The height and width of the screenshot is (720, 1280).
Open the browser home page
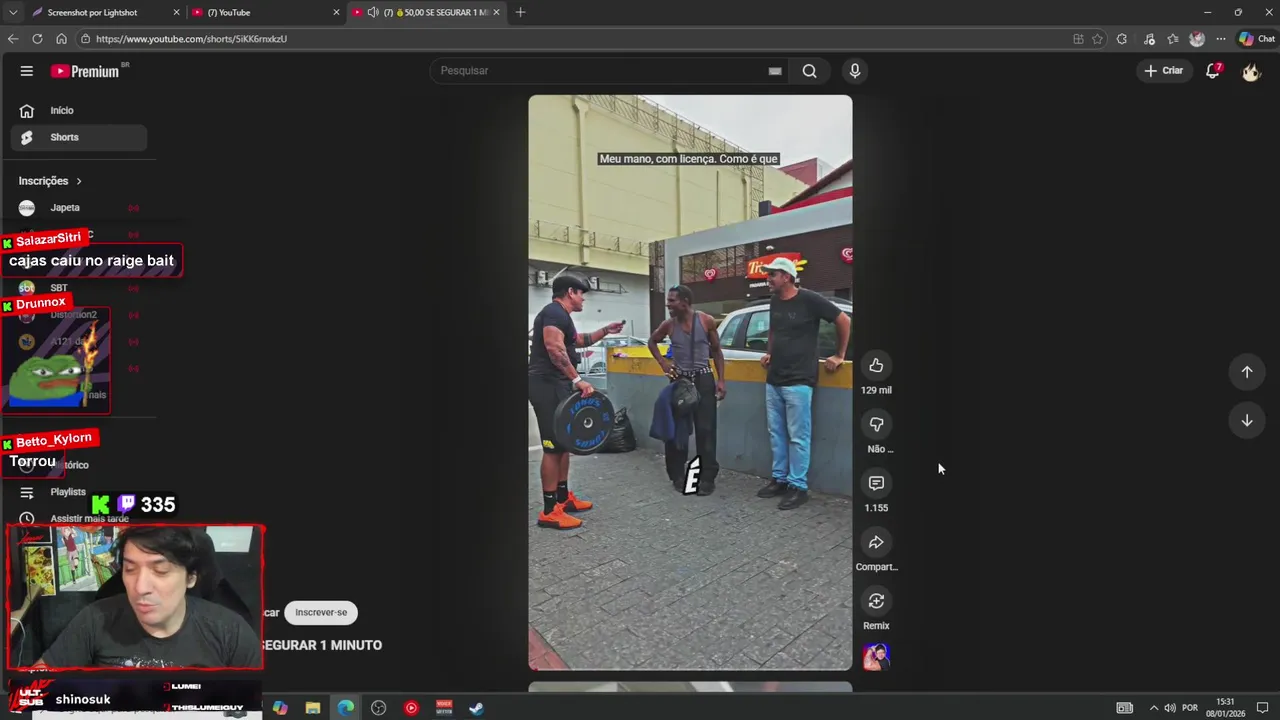click(61, 39)
